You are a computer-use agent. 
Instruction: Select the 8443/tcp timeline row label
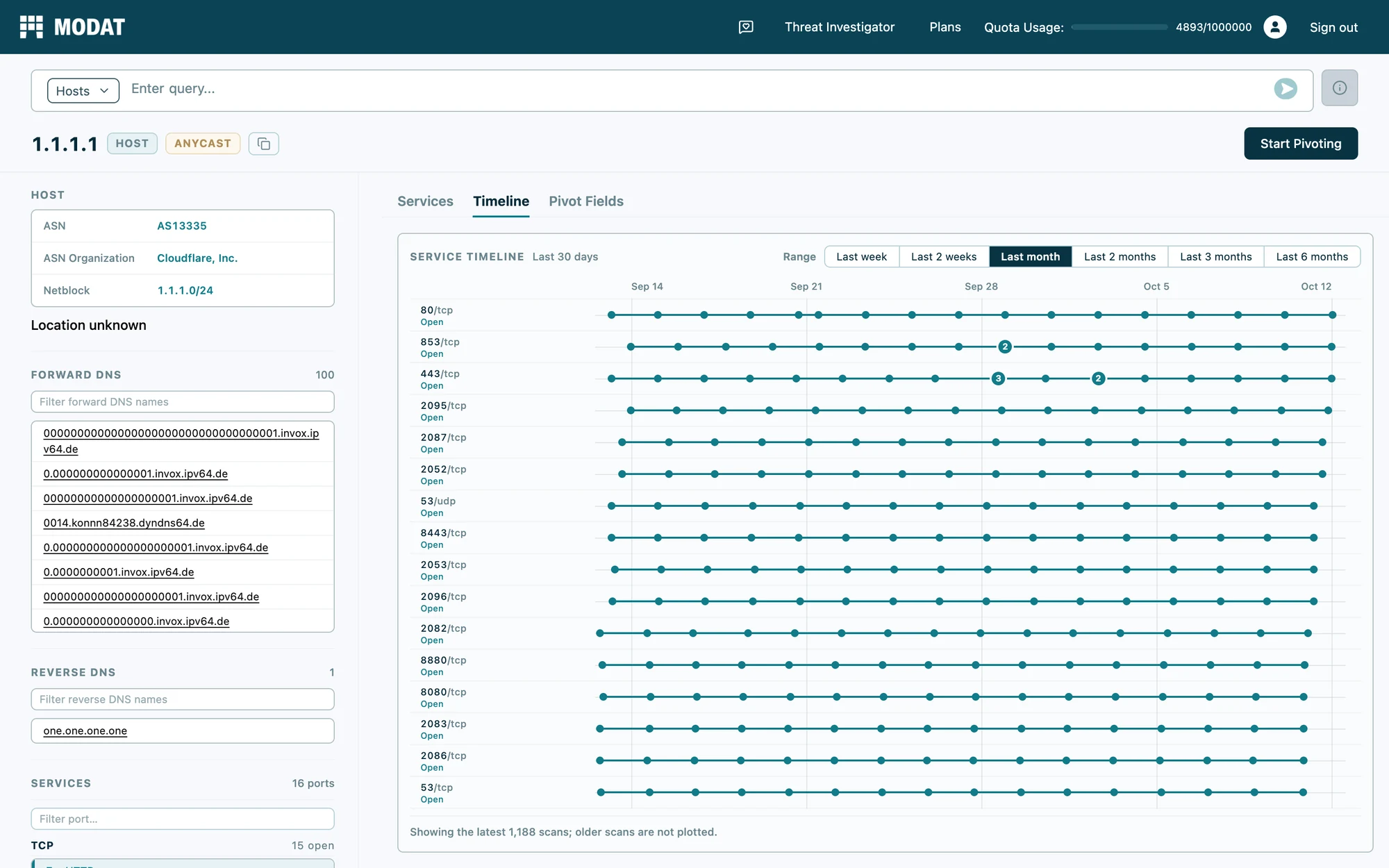(x=443, y=538)
